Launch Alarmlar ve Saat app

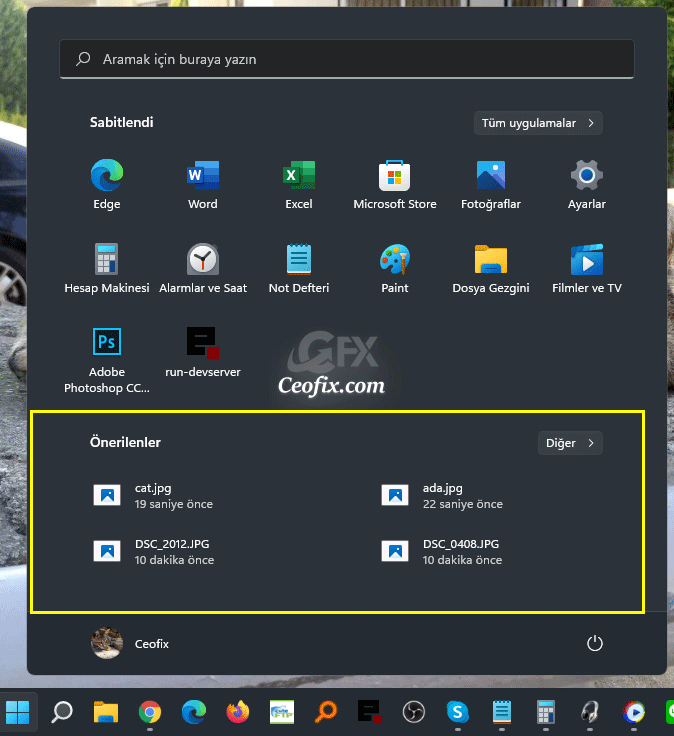(x=203, y=269)
